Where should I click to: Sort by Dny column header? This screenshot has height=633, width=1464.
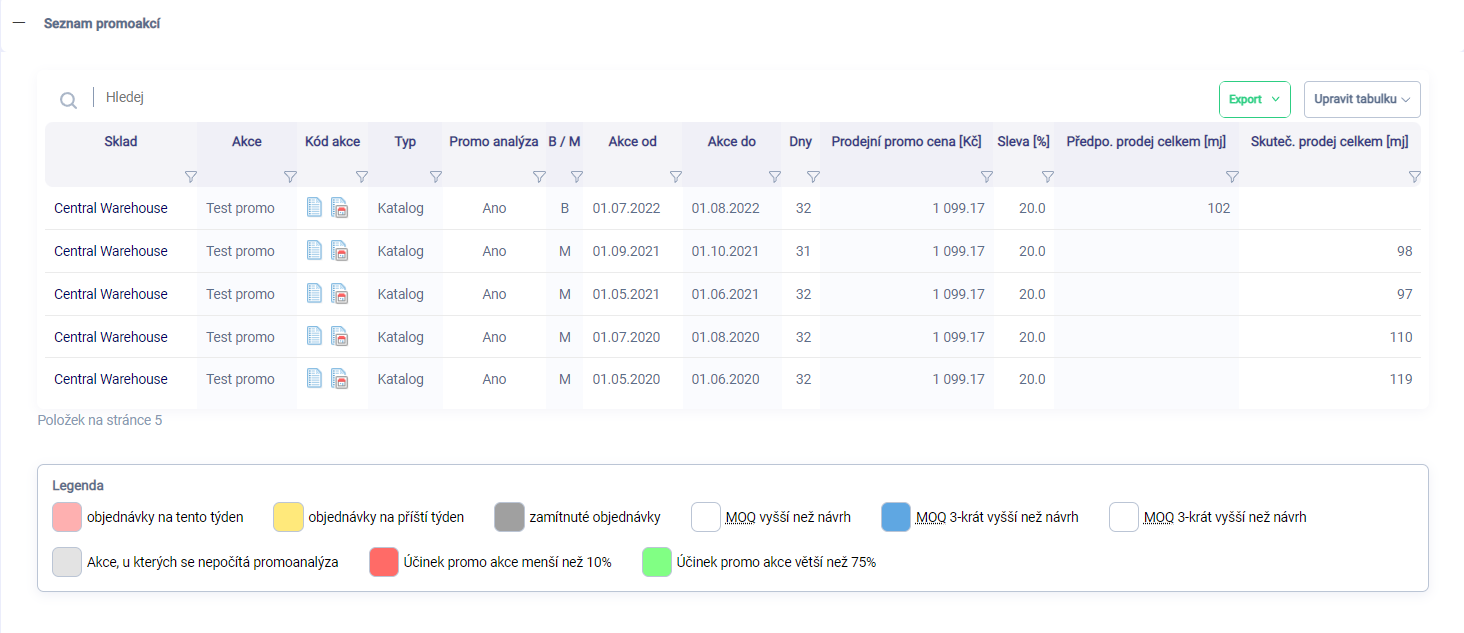(800, 142)
